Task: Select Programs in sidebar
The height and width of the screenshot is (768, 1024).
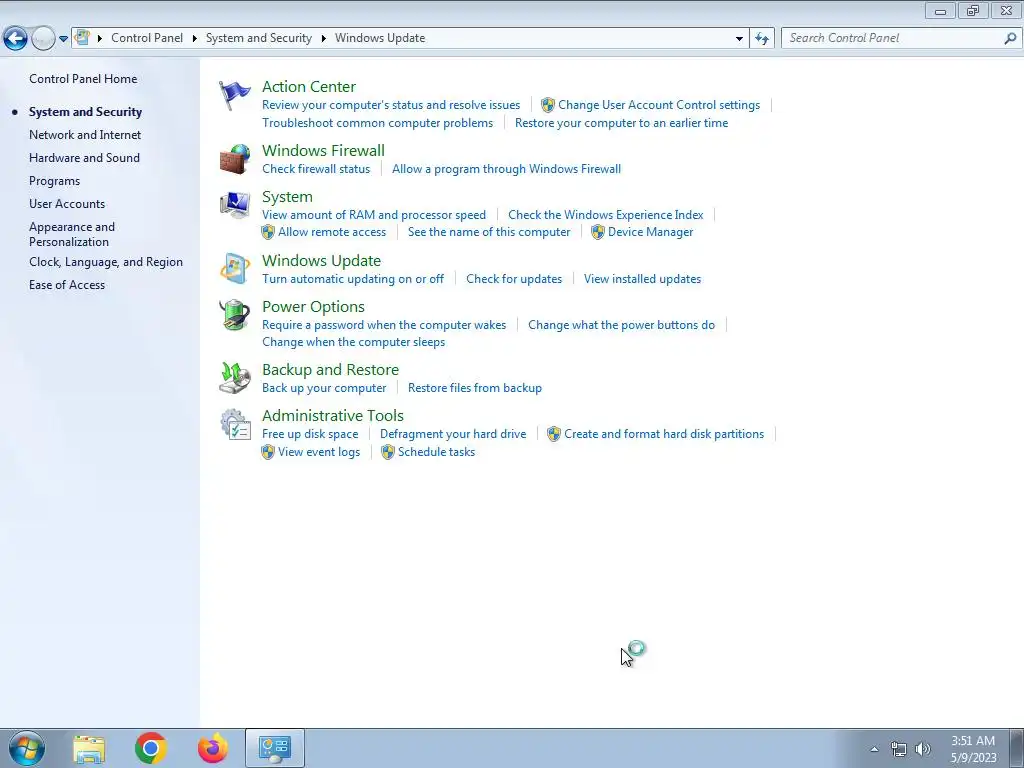Action: click(x=54, y=181)
